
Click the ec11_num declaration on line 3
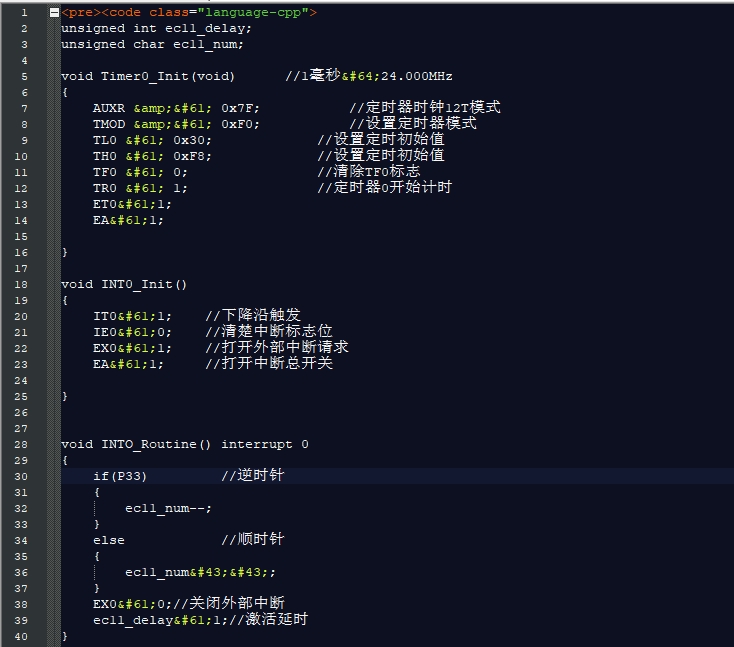[208, 44]
